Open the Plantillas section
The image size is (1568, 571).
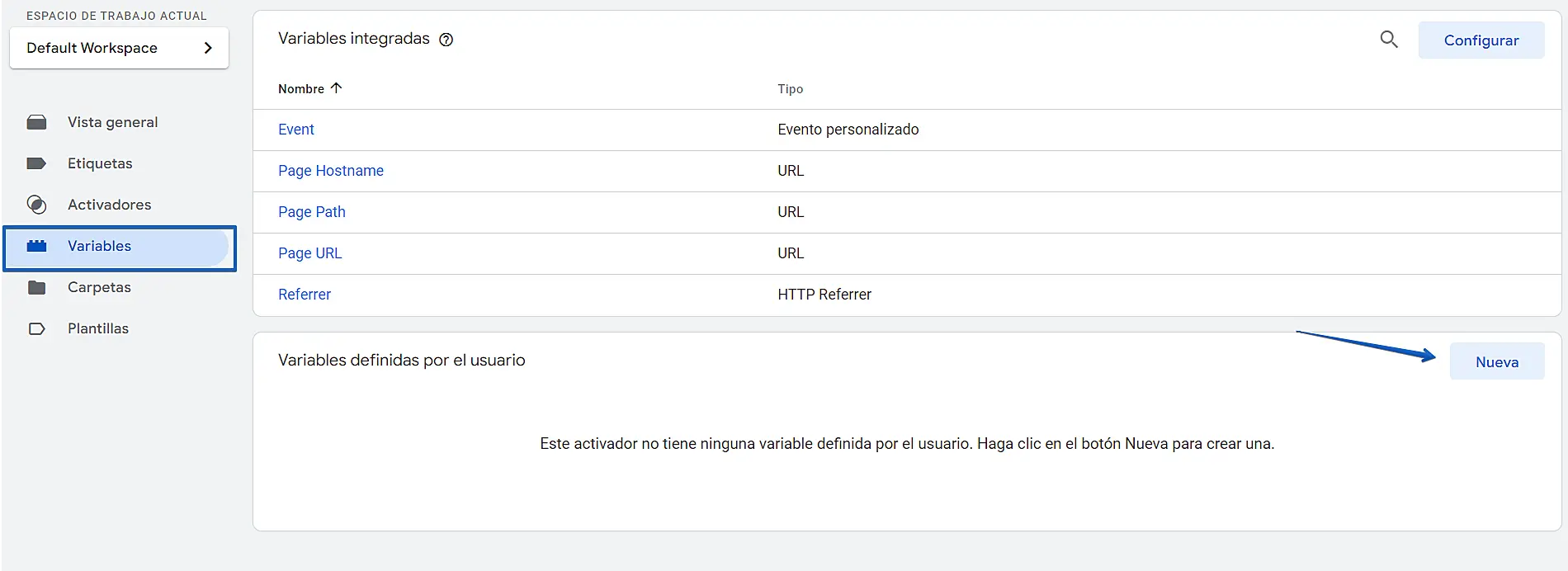98,328
